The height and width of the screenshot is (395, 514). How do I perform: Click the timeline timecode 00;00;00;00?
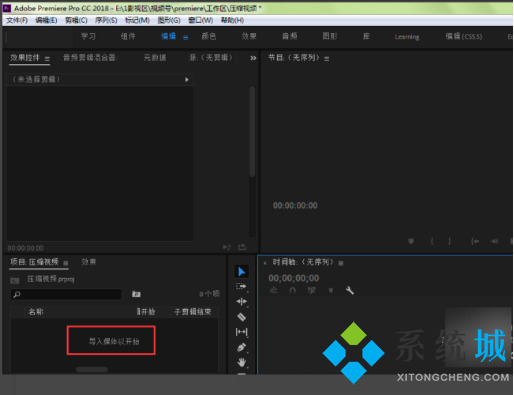pos(294,278)
